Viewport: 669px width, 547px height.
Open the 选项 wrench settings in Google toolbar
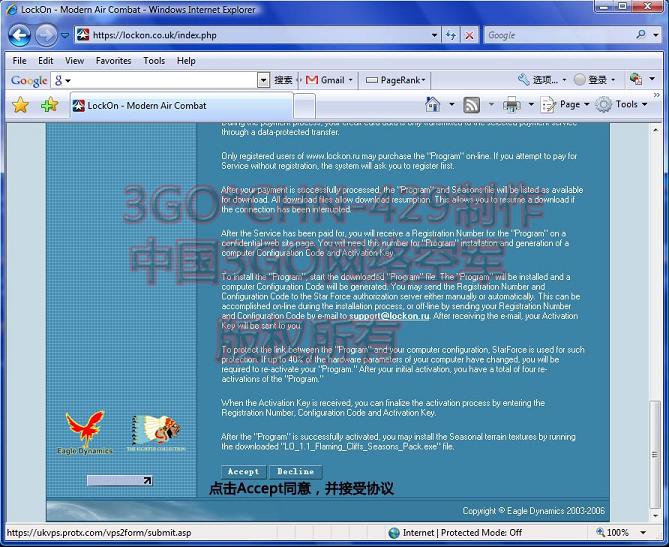(x=542, y=79)
